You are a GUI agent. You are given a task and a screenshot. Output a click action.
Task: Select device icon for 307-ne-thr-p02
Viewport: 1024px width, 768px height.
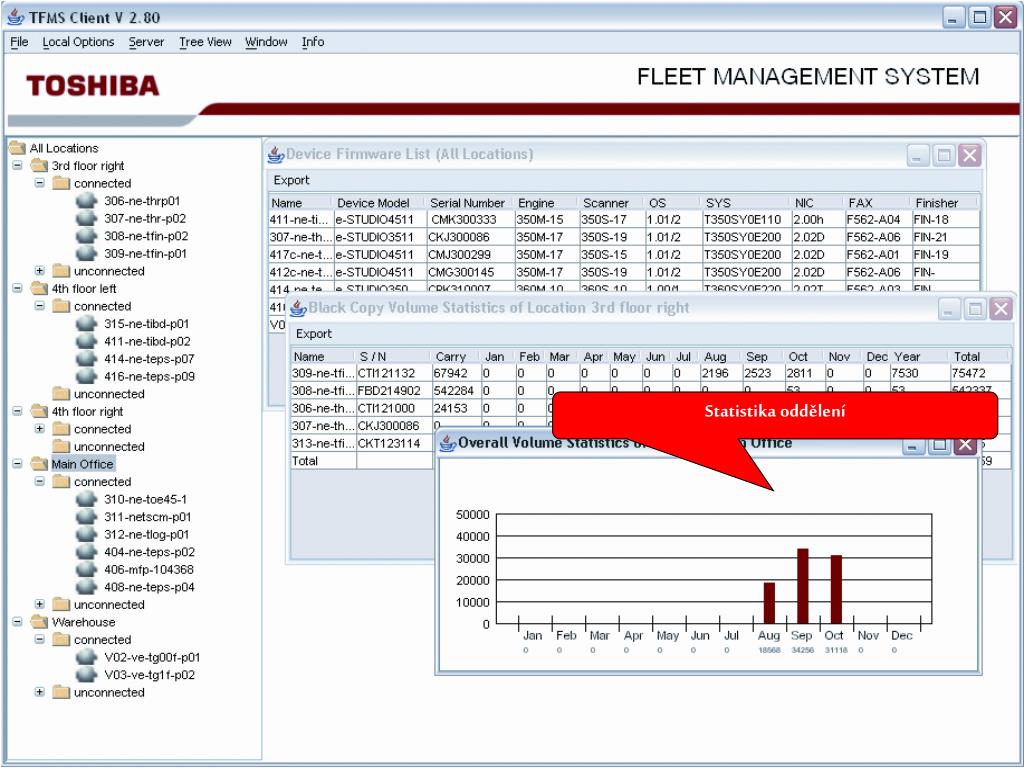[86, 218]
